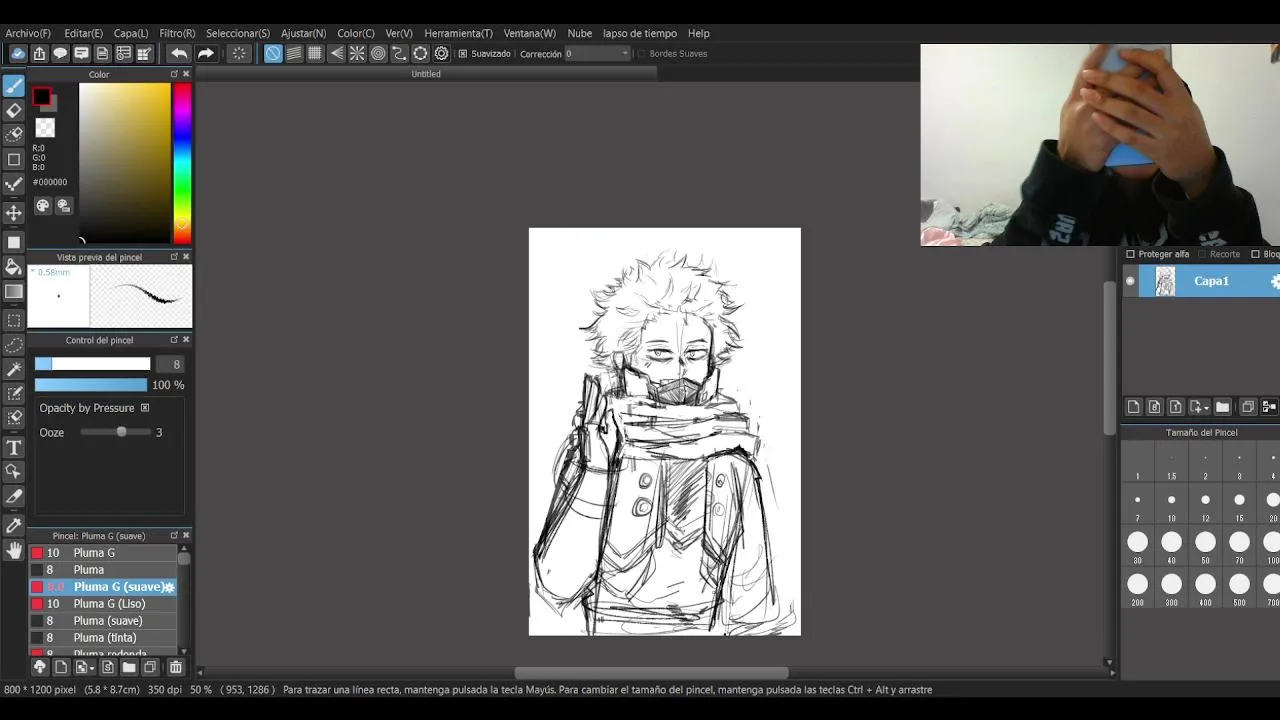The image size is (1280, 720).
Task: Adjust the Ooze slider
Action: point(116,432)
